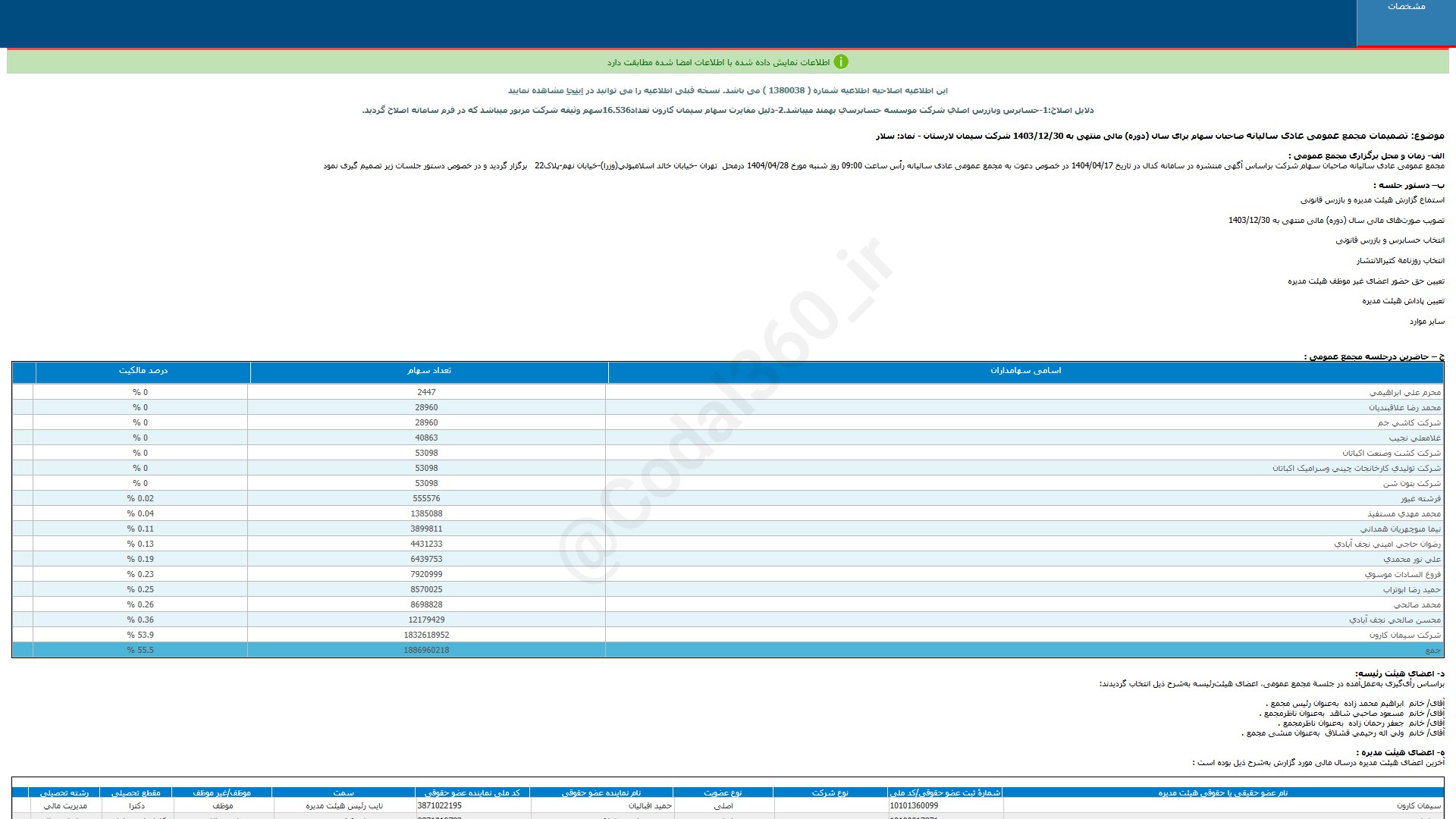Screen dimensions: 1456x819
Task: Click the green information icon in notice bar
Action: pos(841,61)
